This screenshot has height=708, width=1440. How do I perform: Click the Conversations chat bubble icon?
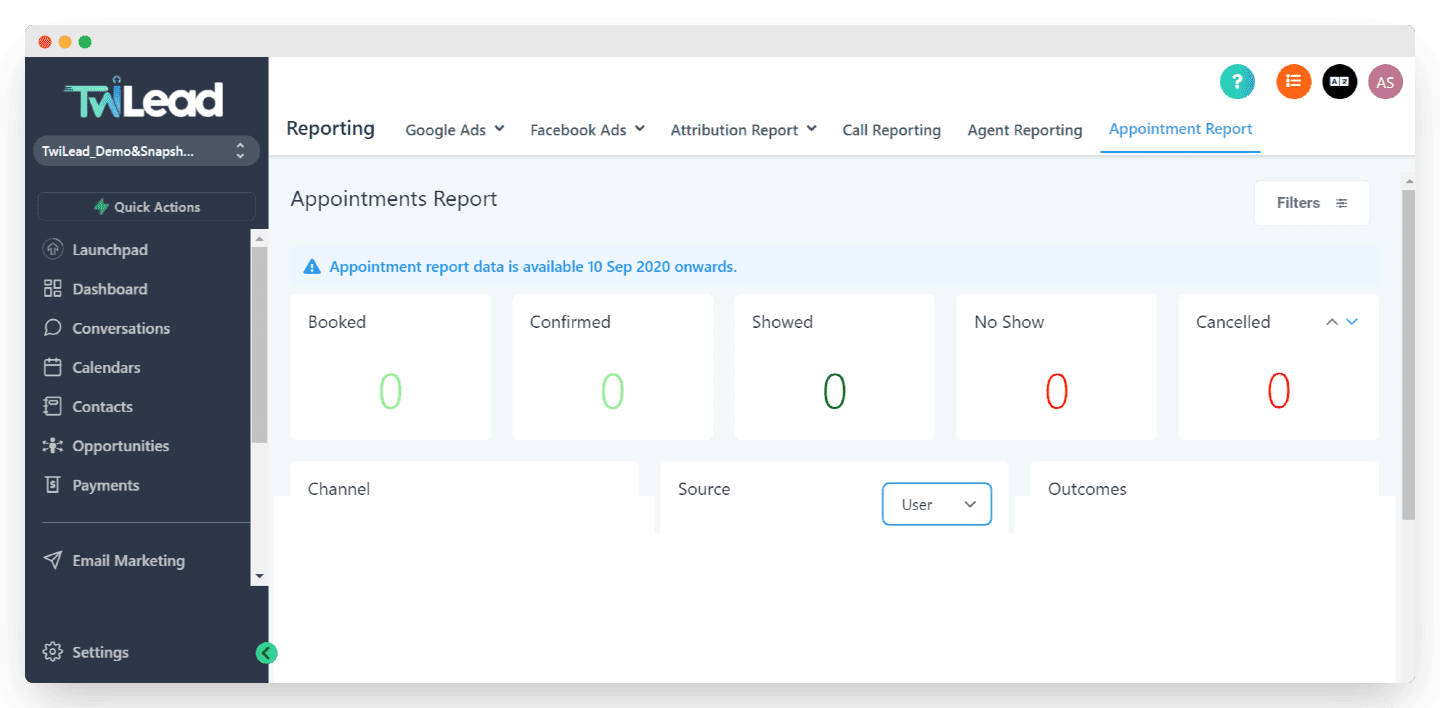(53, 328)
